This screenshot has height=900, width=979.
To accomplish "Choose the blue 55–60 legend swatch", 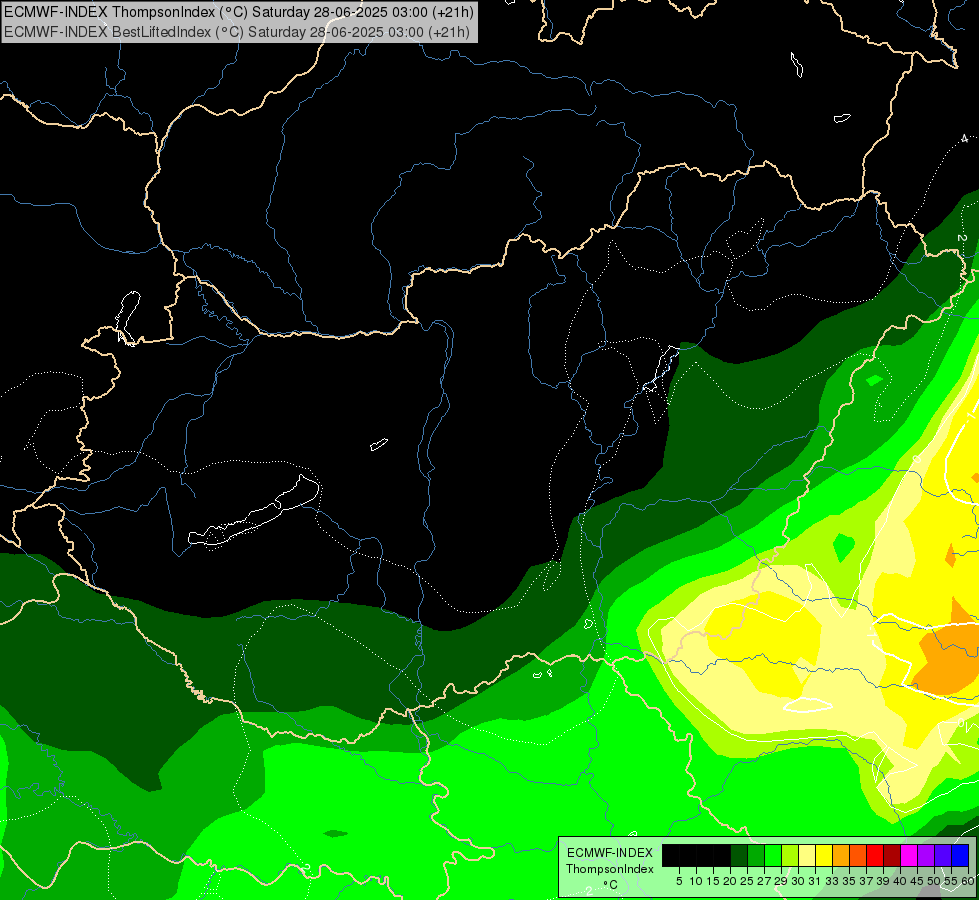I will (x=960, y=855).
